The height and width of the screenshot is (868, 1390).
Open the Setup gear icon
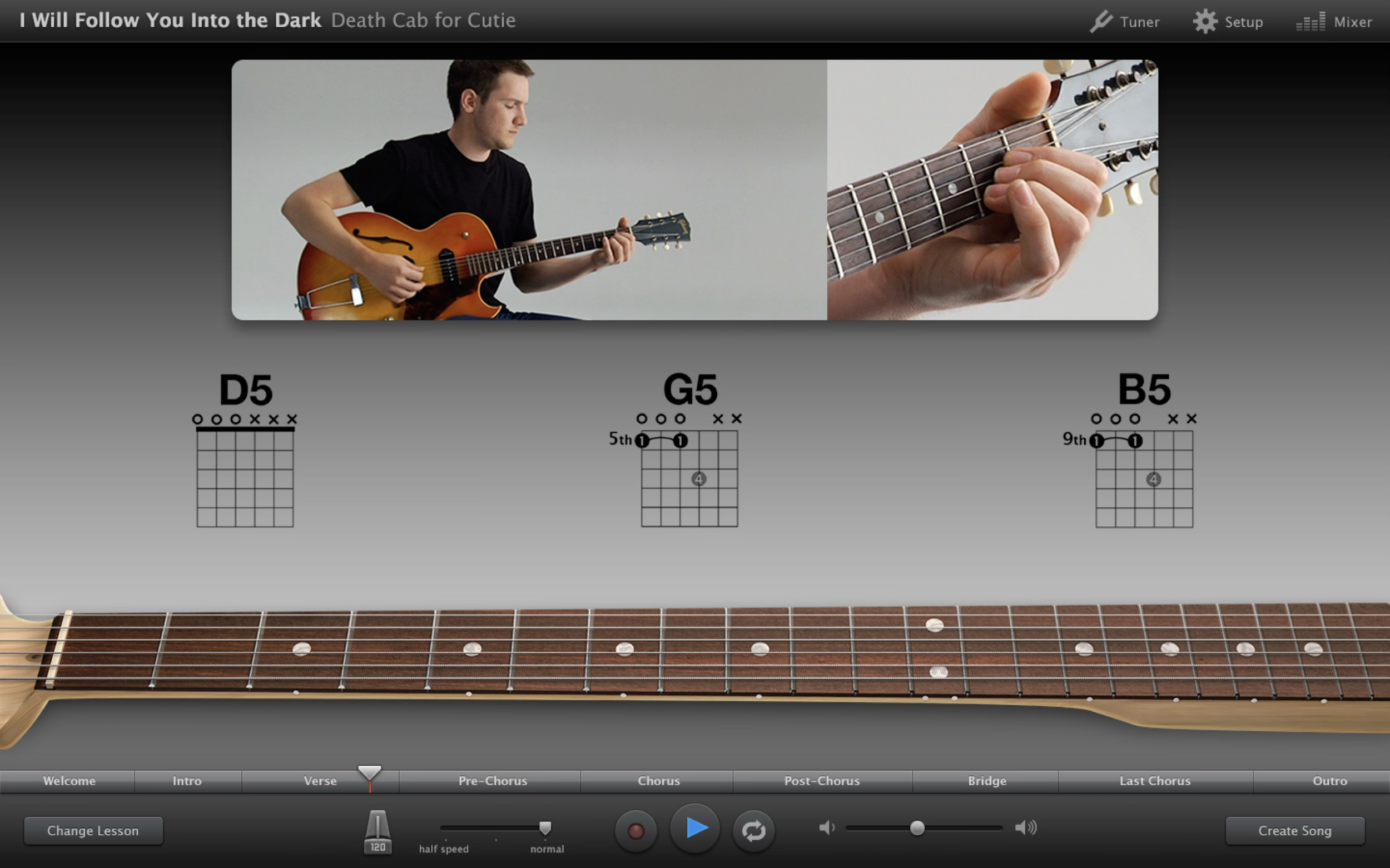coord(1205,22)
